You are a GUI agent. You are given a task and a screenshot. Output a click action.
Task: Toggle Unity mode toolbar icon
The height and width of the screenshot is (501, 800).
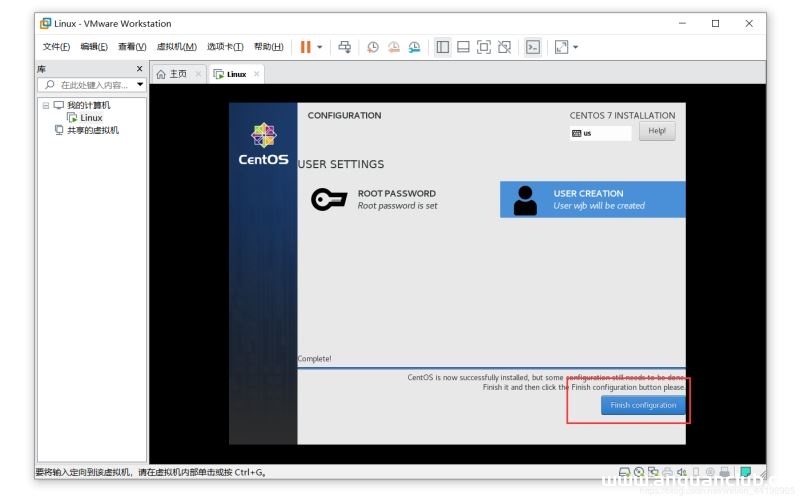click(505, 47)
